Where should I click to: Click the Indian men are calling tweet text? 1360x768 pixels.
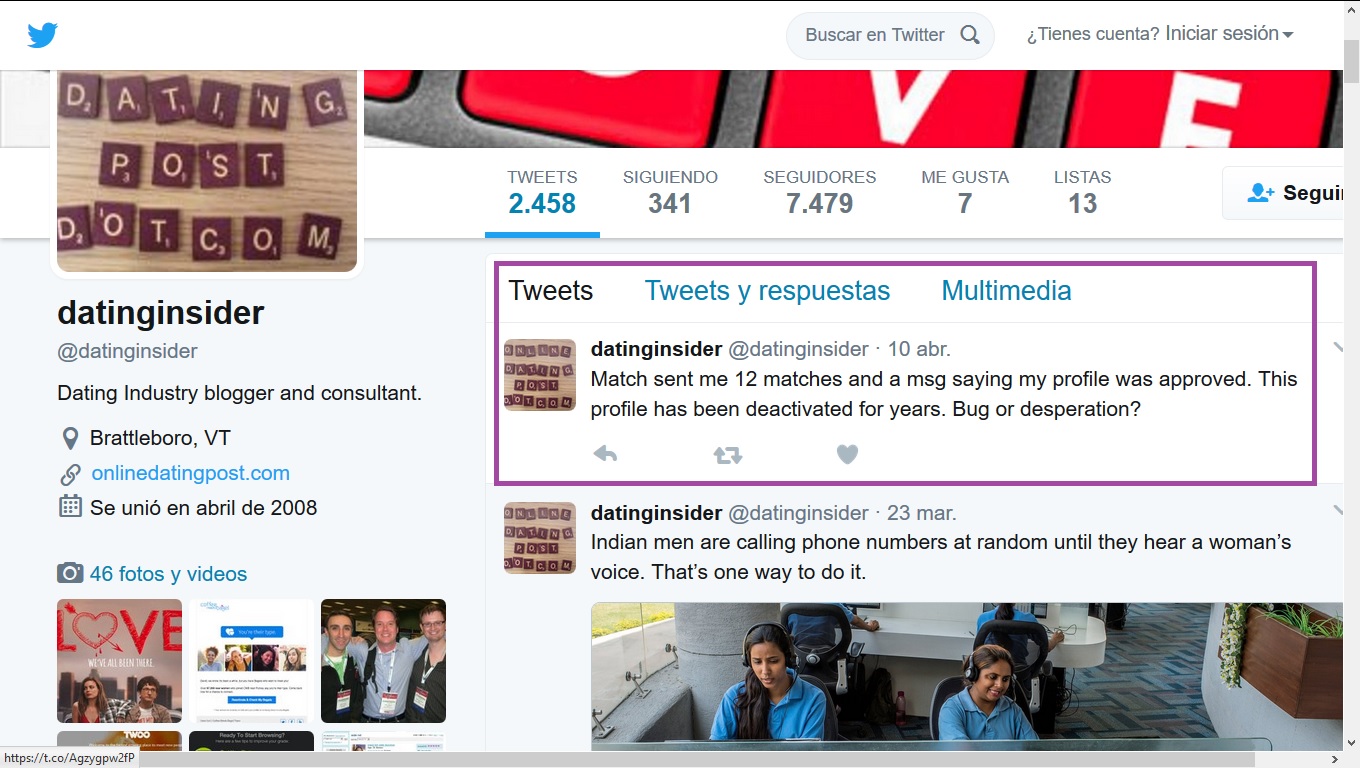941,557
